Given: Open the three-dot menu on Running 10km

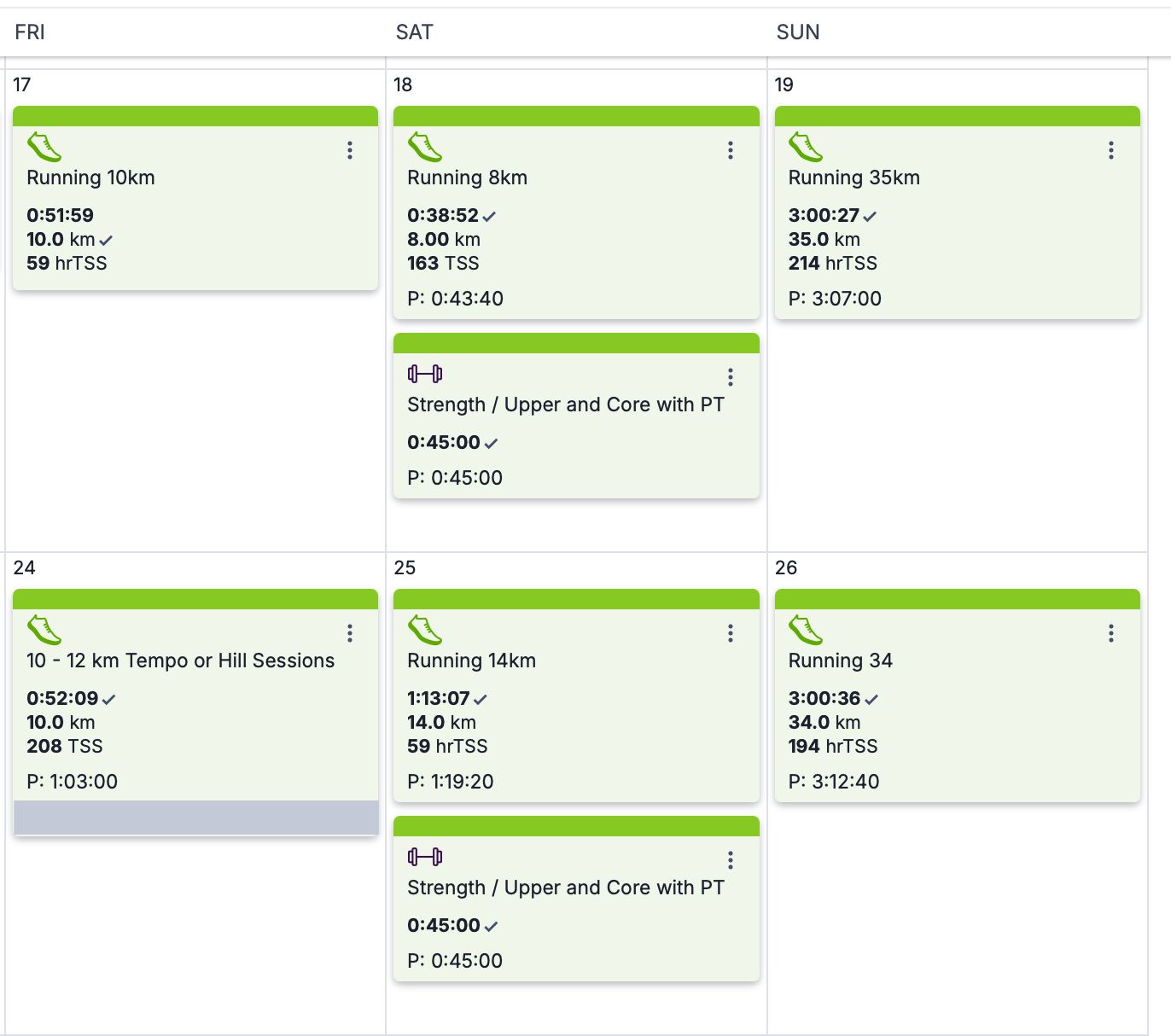Looking at the screenshot, I should click(x=350, y=150).
